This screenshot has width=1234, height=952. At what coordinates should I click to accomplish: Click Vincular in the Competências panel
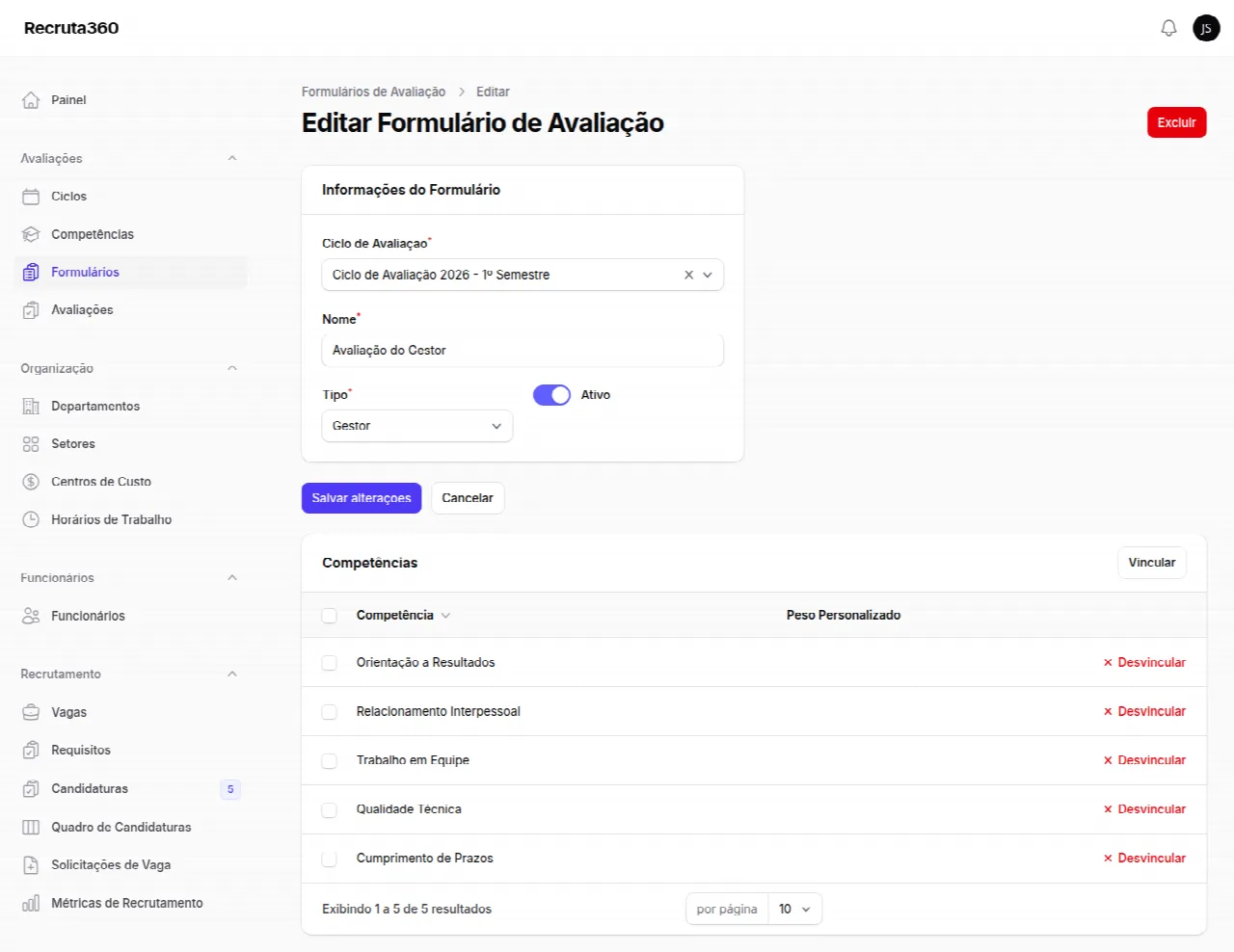tap(1152, 563)
